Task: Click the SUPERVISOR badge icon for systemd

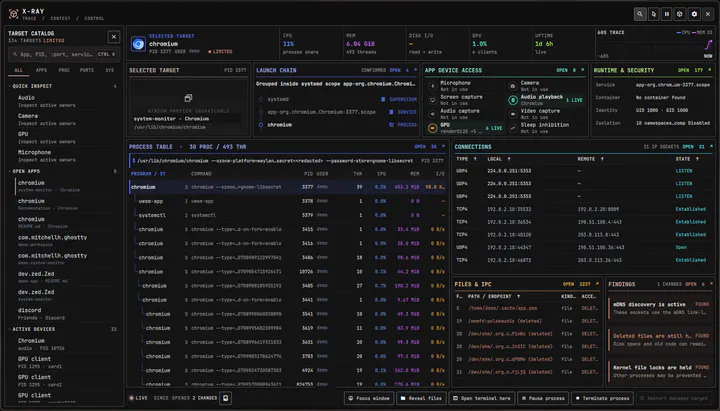Action: tap(383, 99)
